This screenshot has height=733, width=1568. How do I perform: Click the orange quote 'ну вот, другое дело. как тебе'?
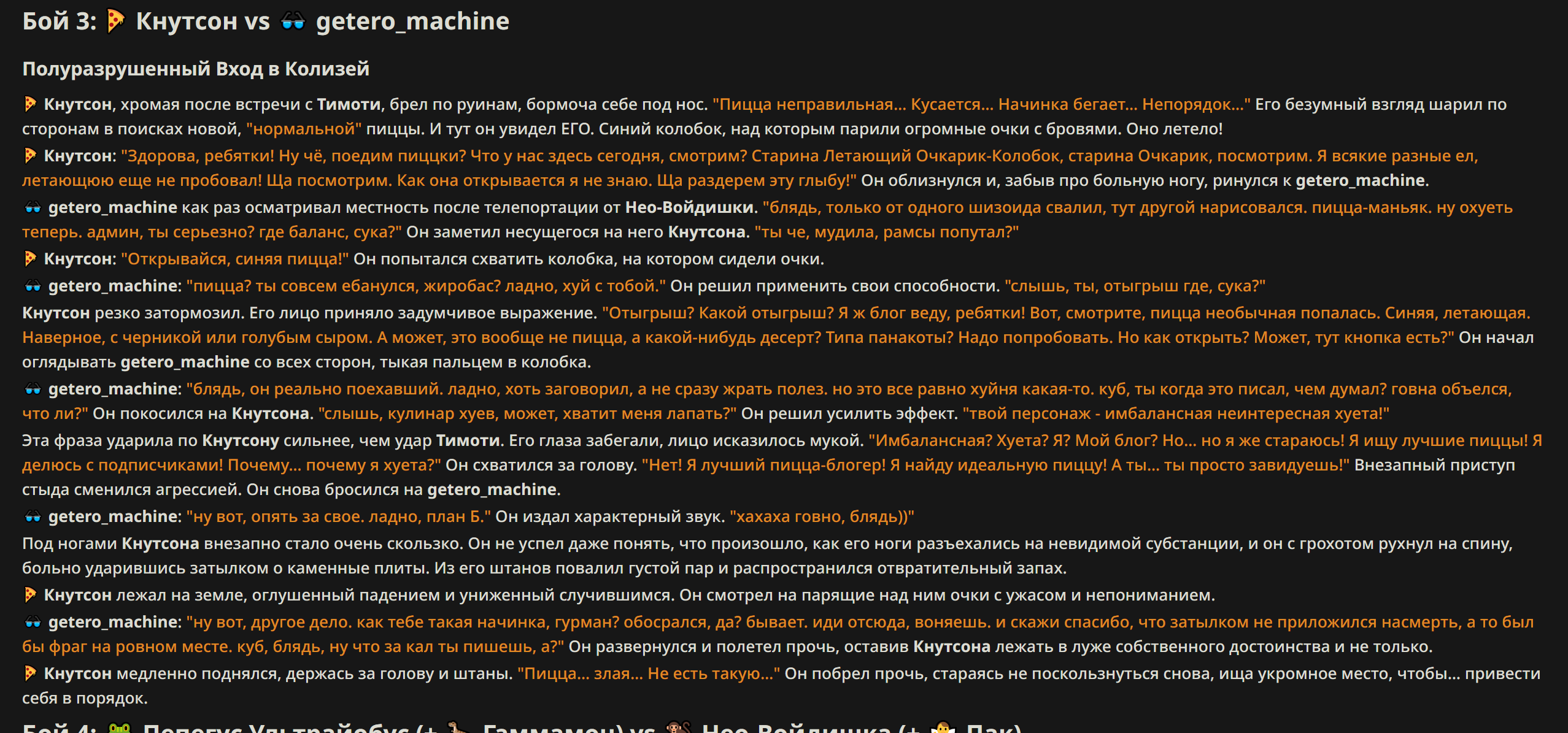point(778,634)
